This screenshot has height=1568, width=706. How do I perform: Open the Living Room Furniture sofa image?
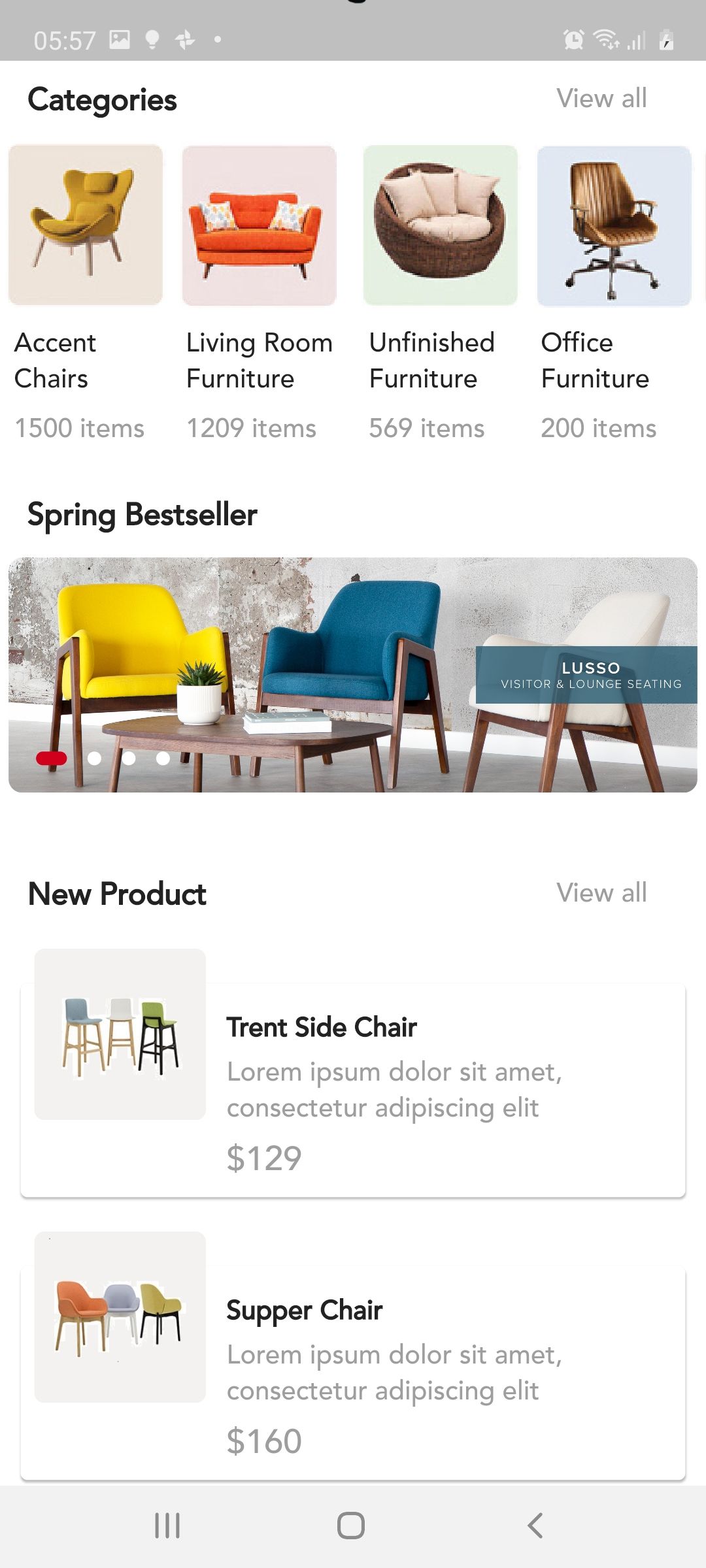tap(260, 225)
